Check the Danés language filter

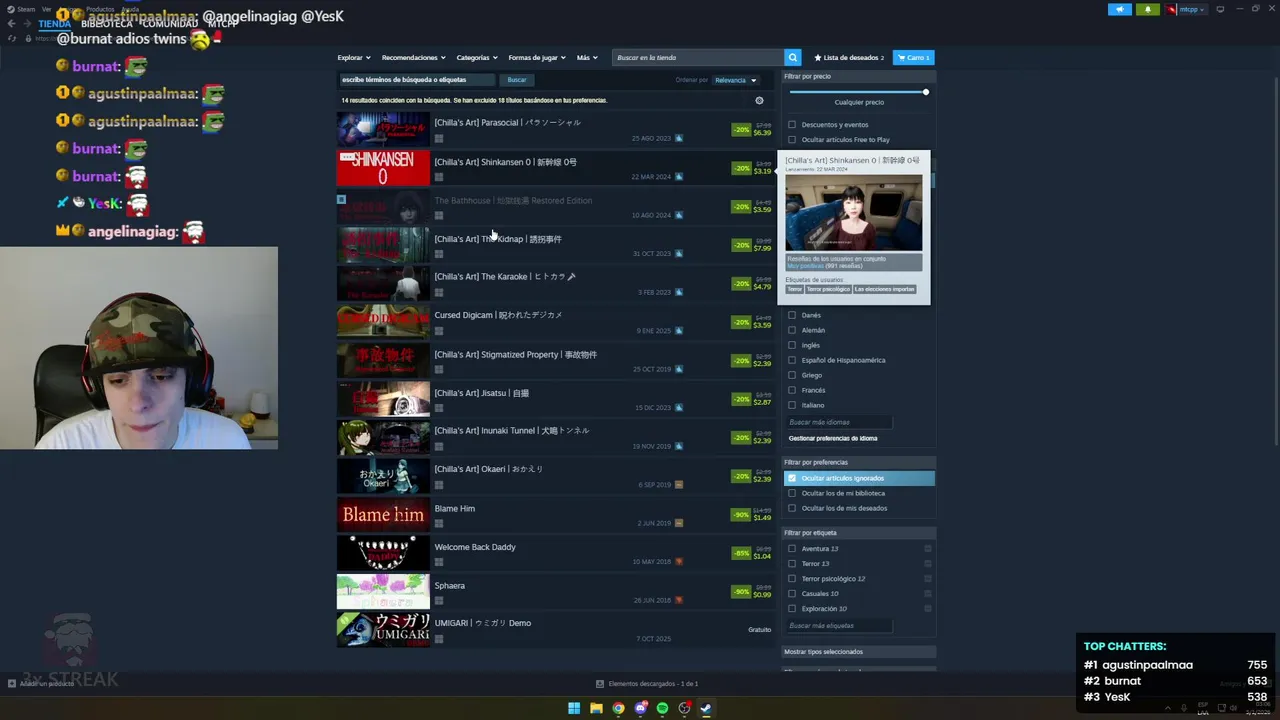click(x=792, y=315)
